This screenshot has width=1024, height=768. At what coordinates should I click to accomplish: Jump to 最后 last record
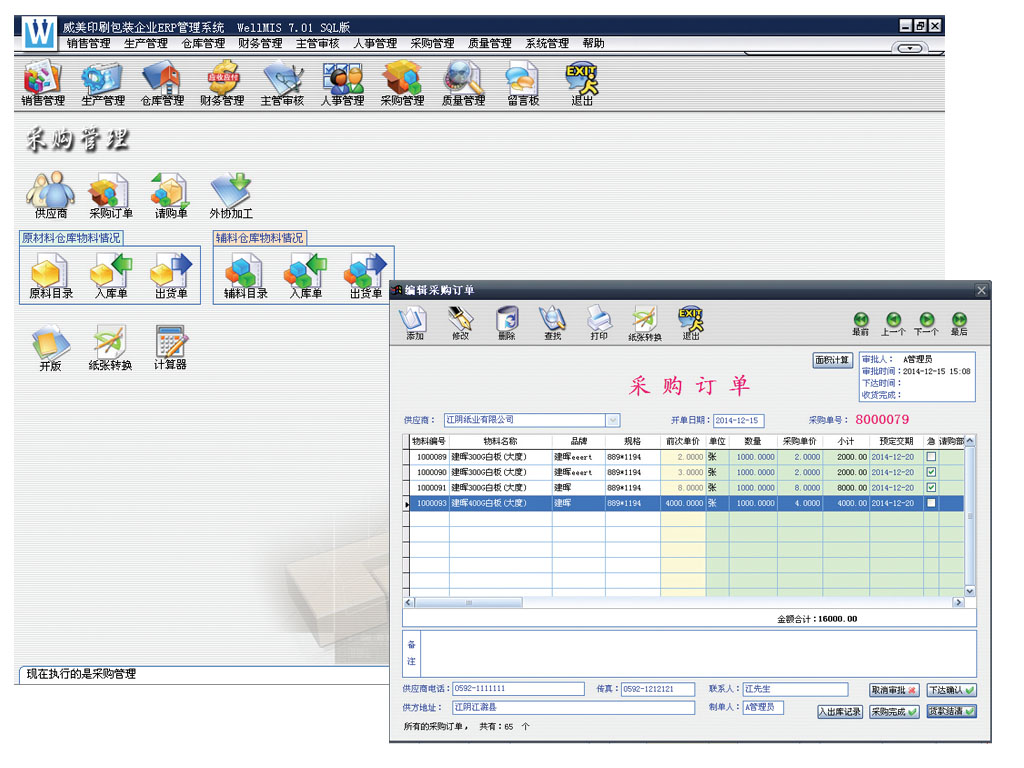click(959, 323)
